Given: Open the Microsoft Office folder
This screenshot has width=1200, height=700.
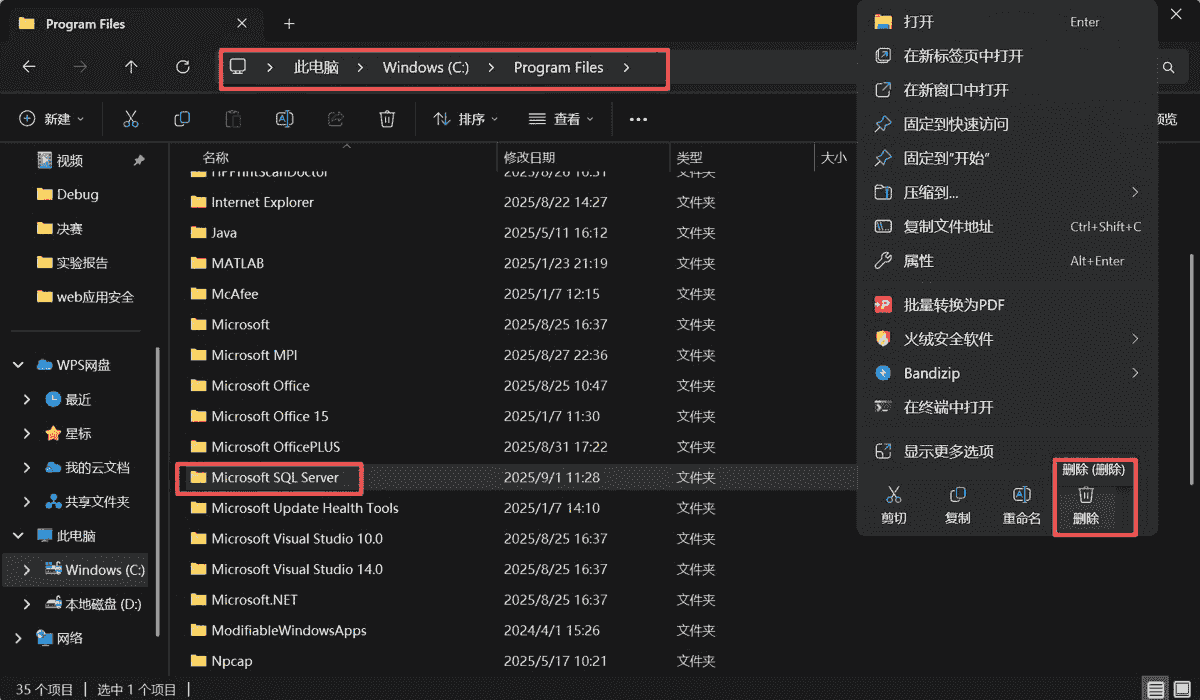Looking at the screenshot, I should [x=260, y=386].
